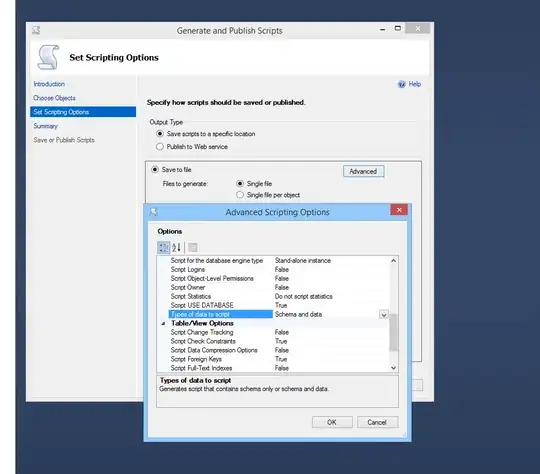This screenshot has width=540, height=474.
Task: Open the Introduction step in sidebar
Action: 49,84
